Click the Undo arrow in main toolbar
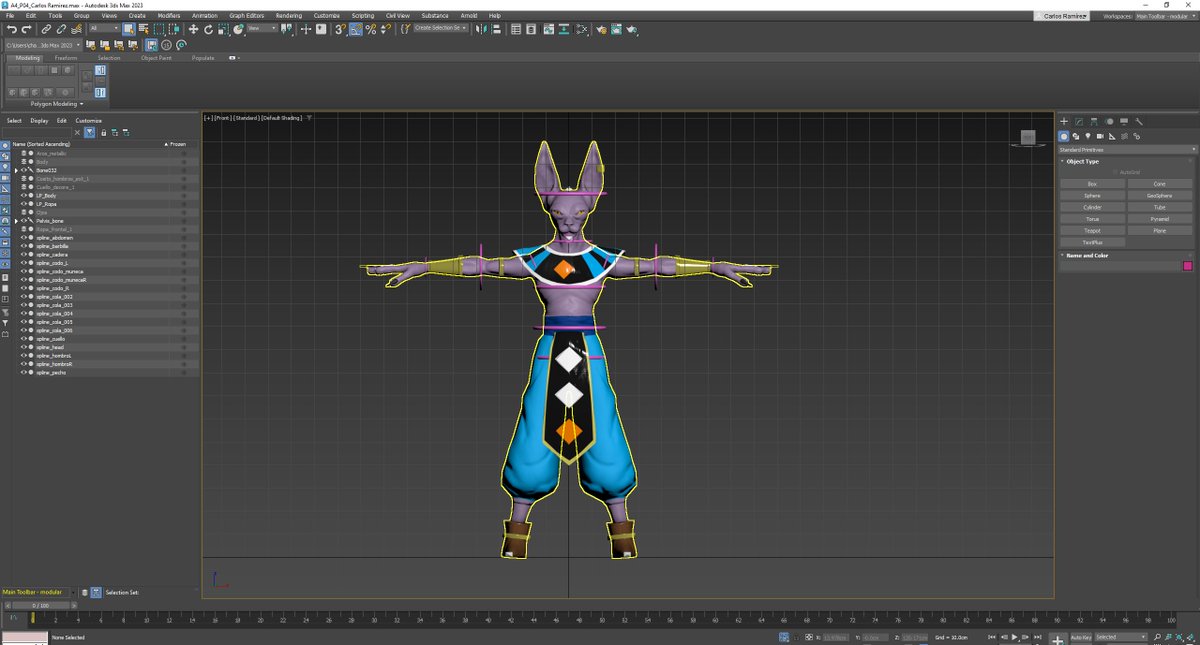Viewport: 1200px width, 645px height. pos(11,30)
